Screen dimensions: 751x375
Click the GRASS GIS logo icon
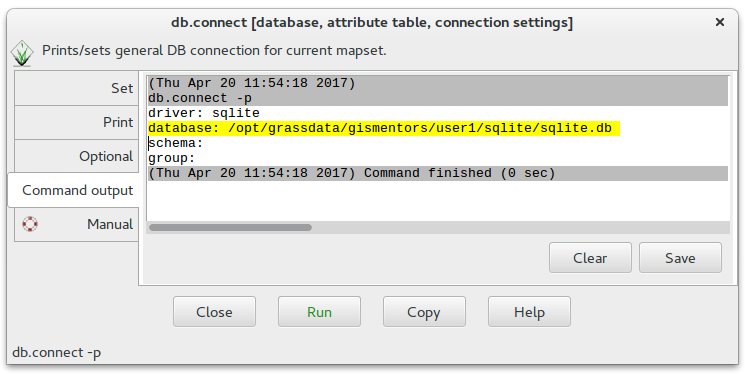(x=22, y=53)
